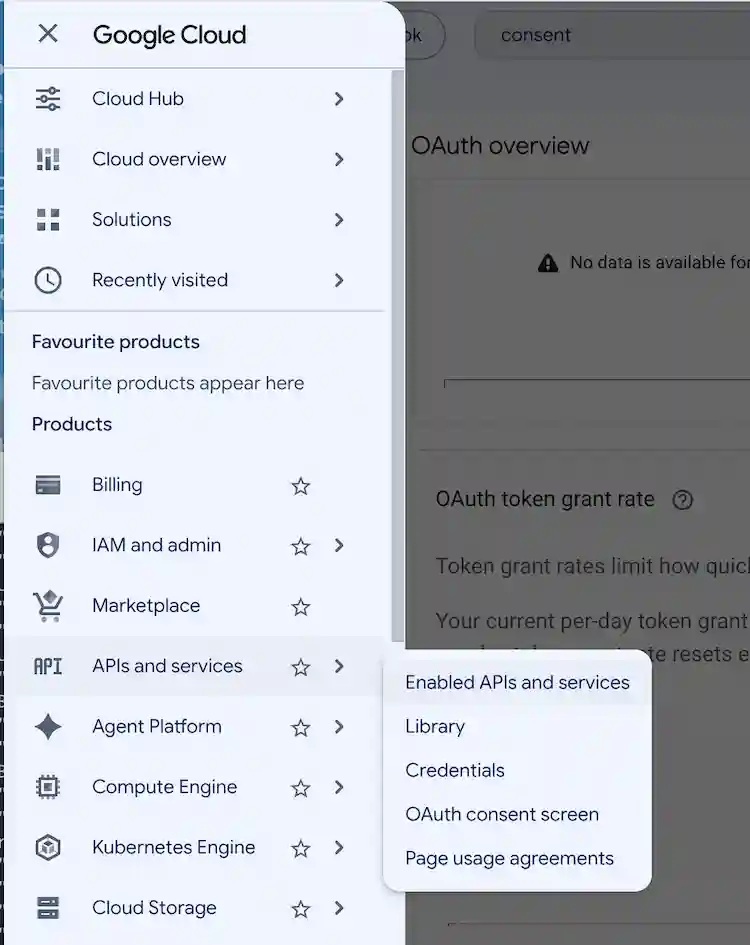The image size is (750, 945).
Task: Open the Kubernetes Engine product label
Action: [174, 847]
